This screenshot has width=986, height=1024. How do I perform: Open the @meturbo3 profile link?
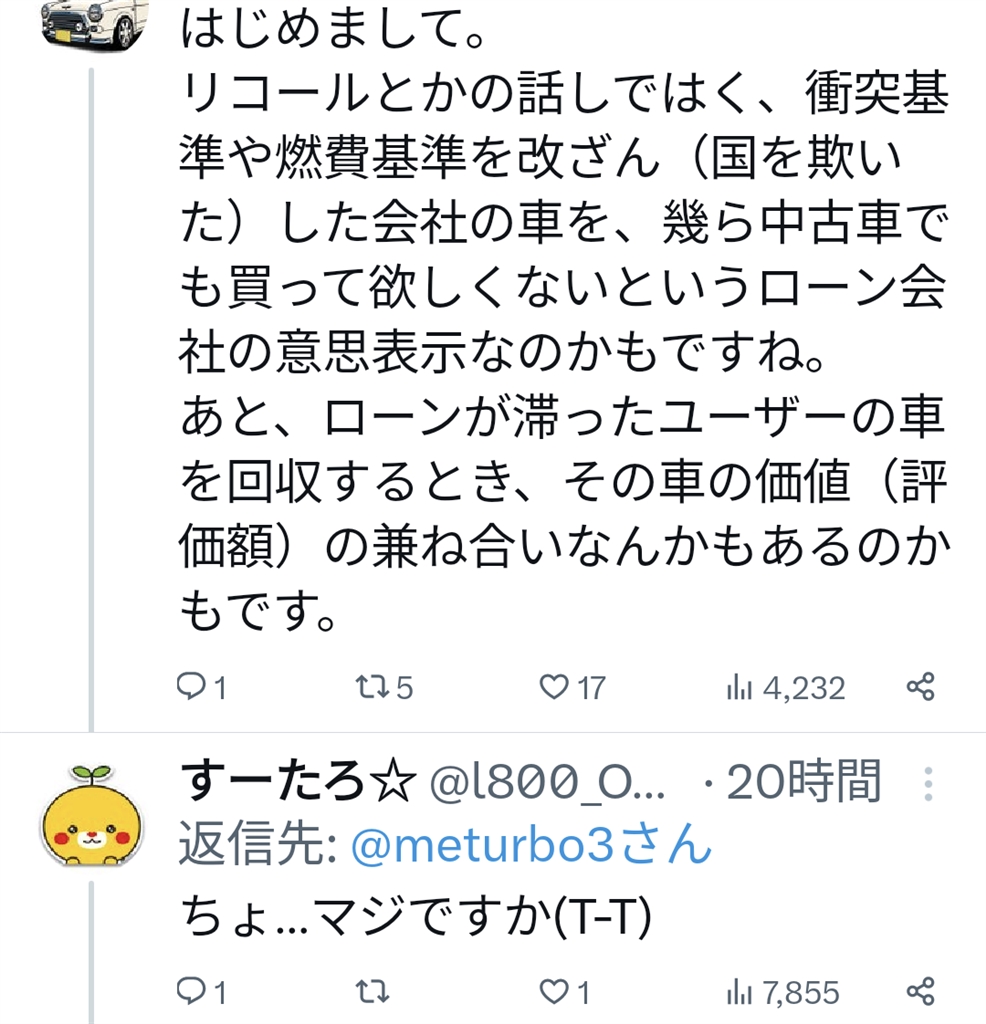(x=531, y=847)
